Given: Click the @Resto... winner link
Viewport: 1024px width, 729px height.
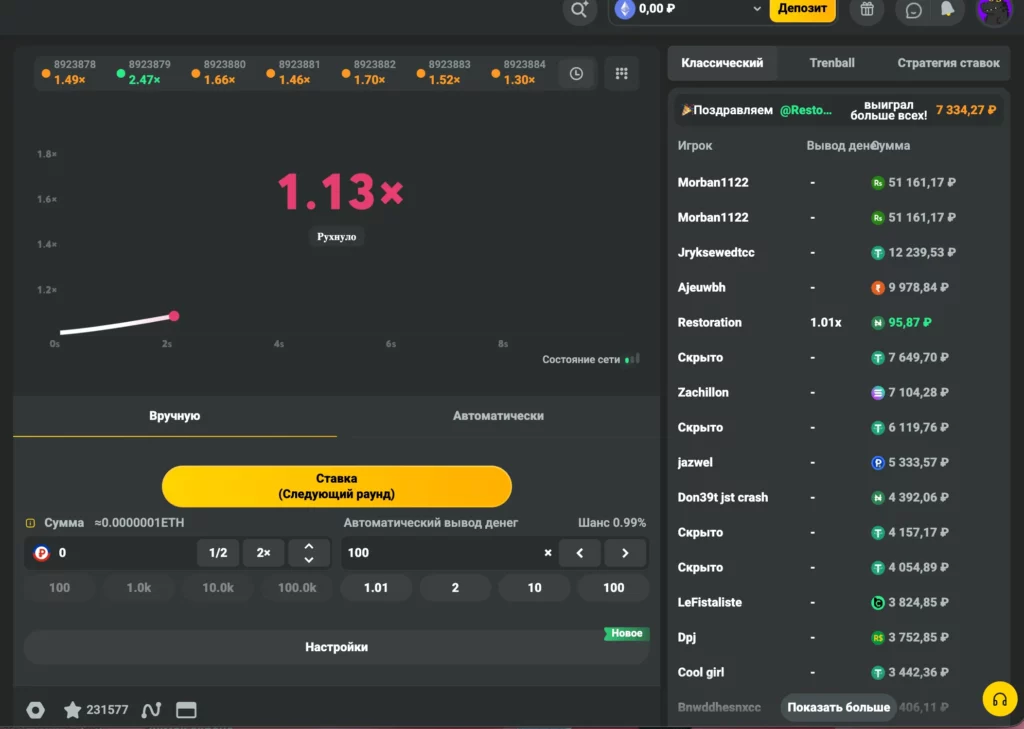Looking at the screenshot, I should [x=806, y=110].
